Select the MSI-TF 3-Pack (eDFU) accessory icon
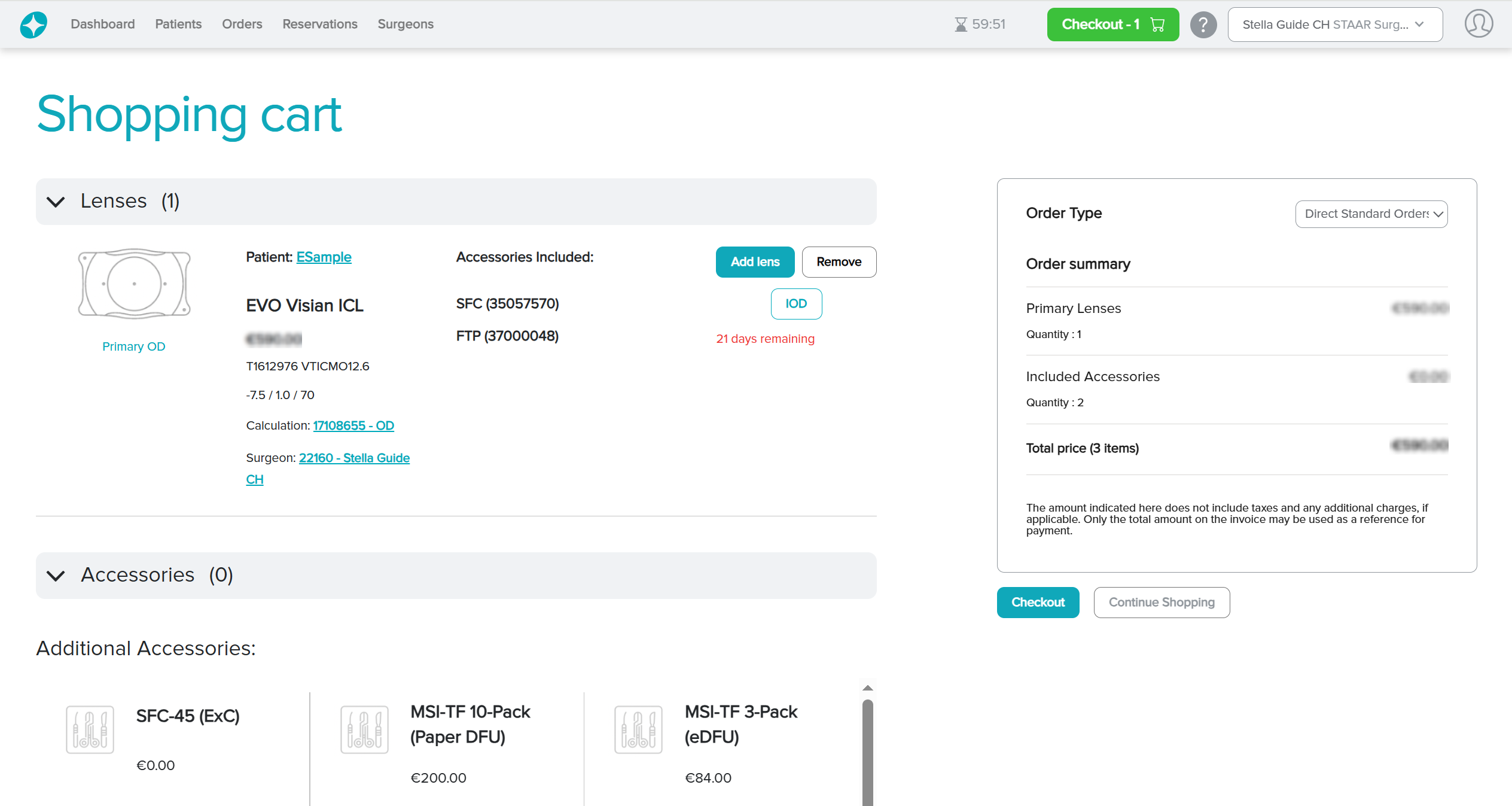 click(638, 729)
